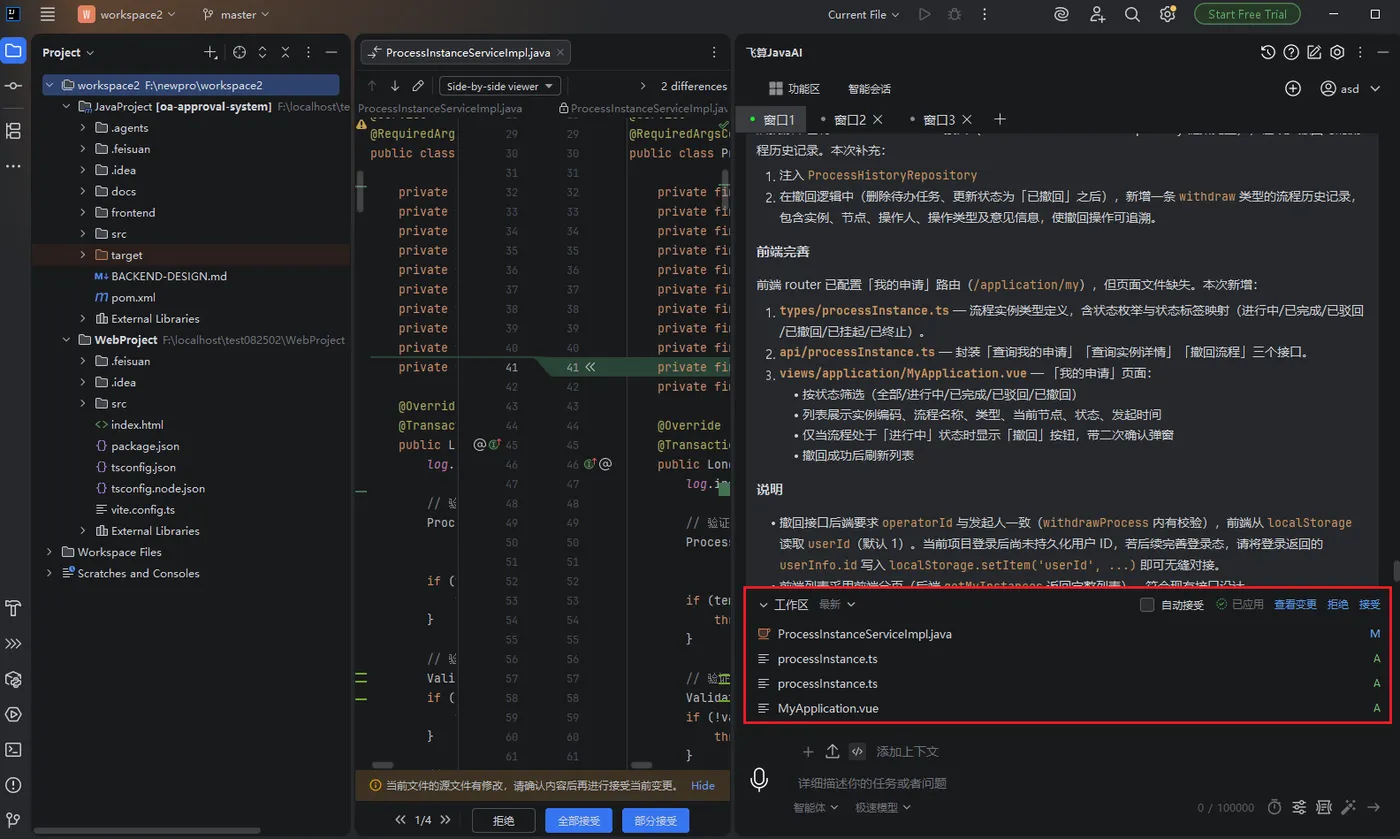Collapse all in Project panel toolbar

285,52
